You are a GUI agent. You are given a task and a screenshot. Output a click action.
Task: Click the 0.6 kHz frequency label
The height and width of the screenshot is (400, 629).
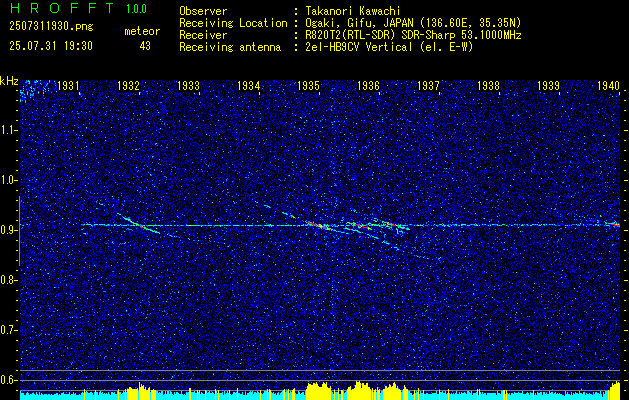tap(8, 380)
